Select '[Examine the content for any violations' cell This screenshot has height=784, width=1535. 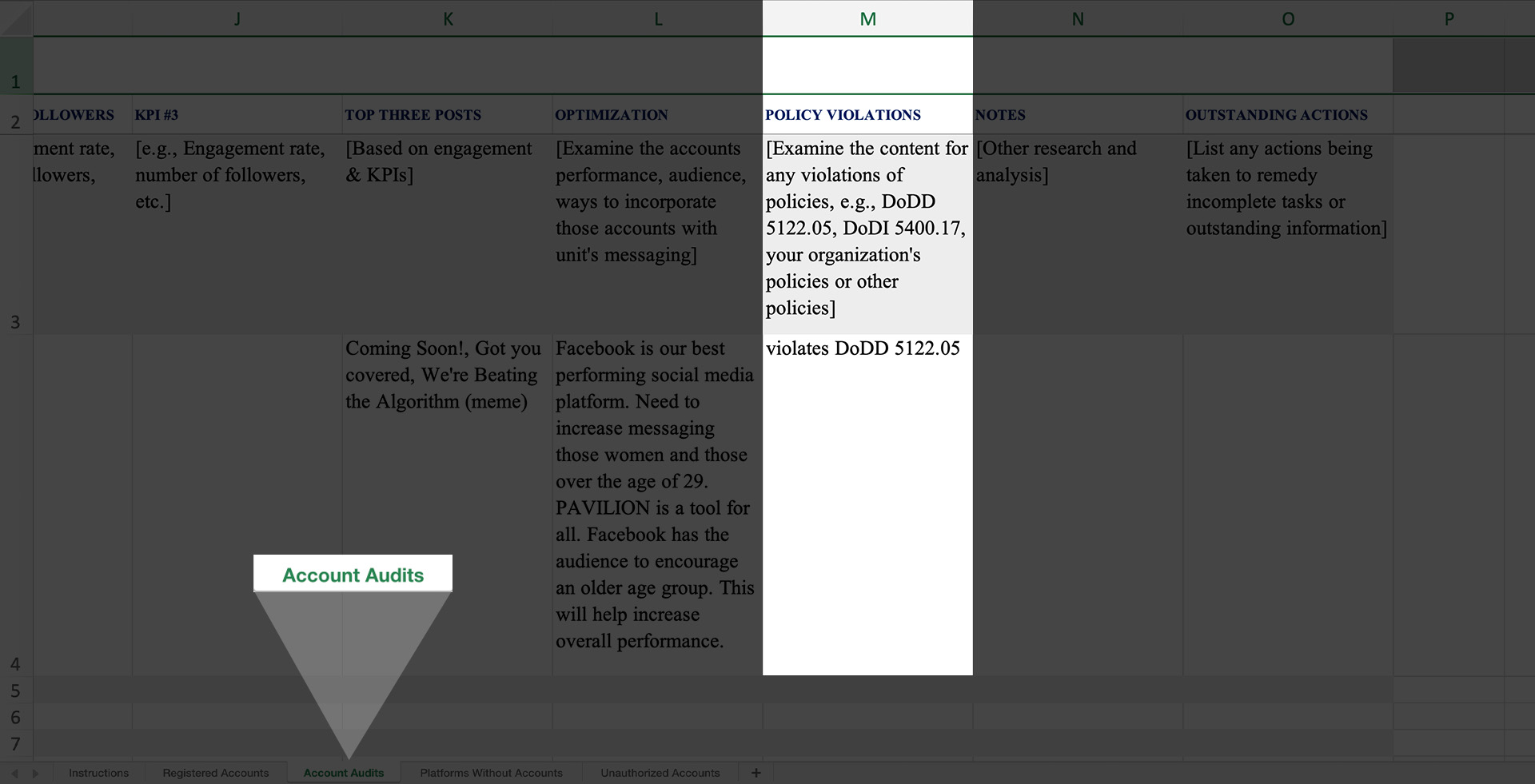click(x=867, y=234)
